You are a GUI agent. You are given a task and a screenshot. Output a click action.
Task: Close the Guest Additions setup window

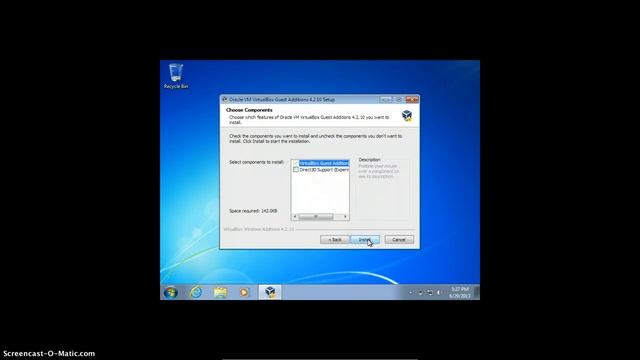pyautogui.click(x=412, y=100)
